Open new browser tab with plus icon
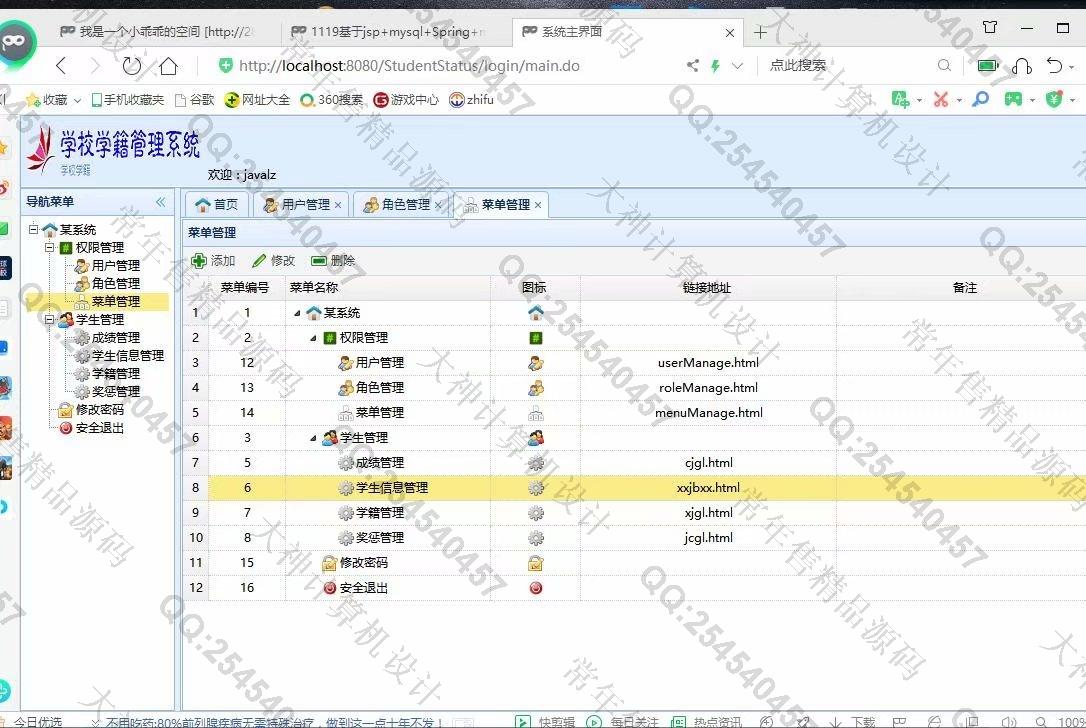This screenshot has height=728, width=1086. coord(760,32)
